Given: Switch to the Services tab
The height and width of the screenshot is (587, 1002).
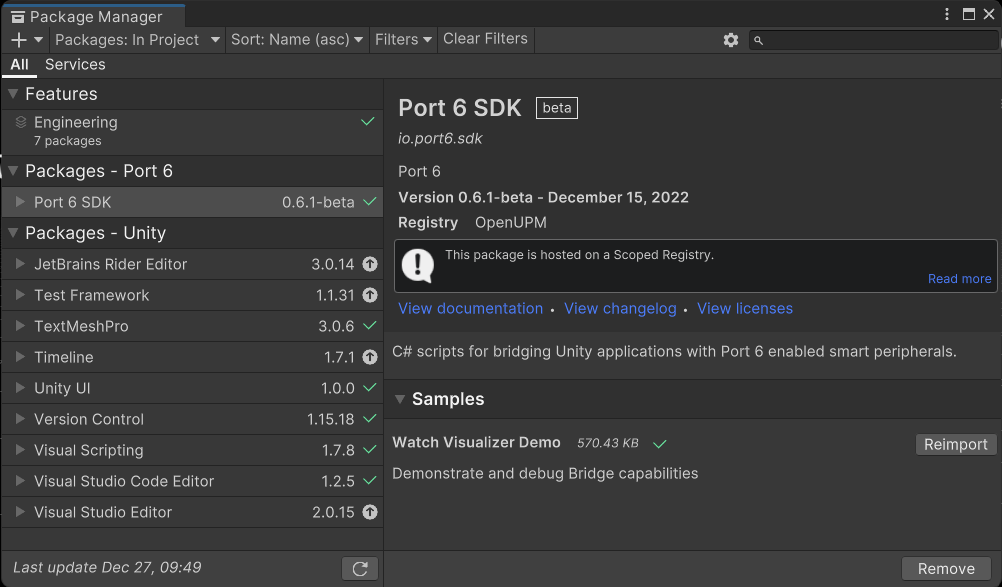Looking at the screenshot, I should coord(75,65).
